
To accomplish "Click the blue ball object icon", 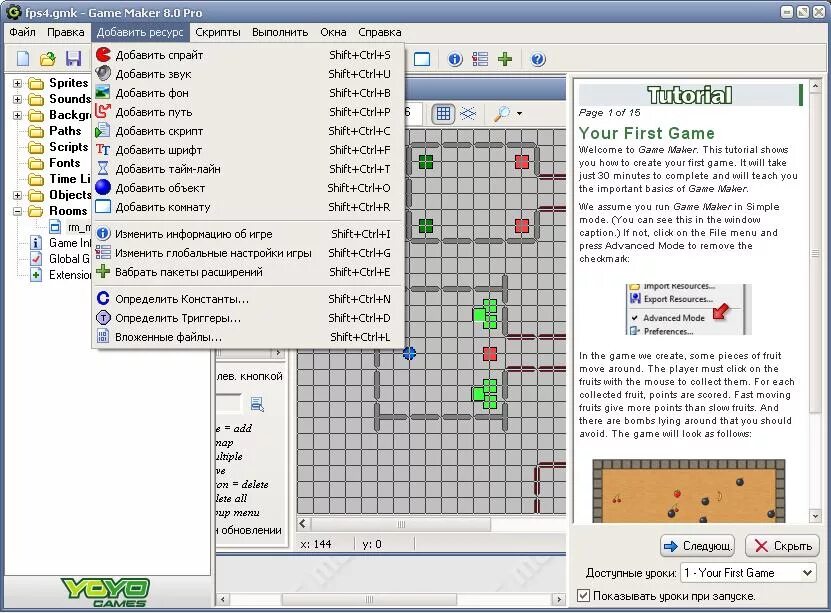I will click(103, 188).
